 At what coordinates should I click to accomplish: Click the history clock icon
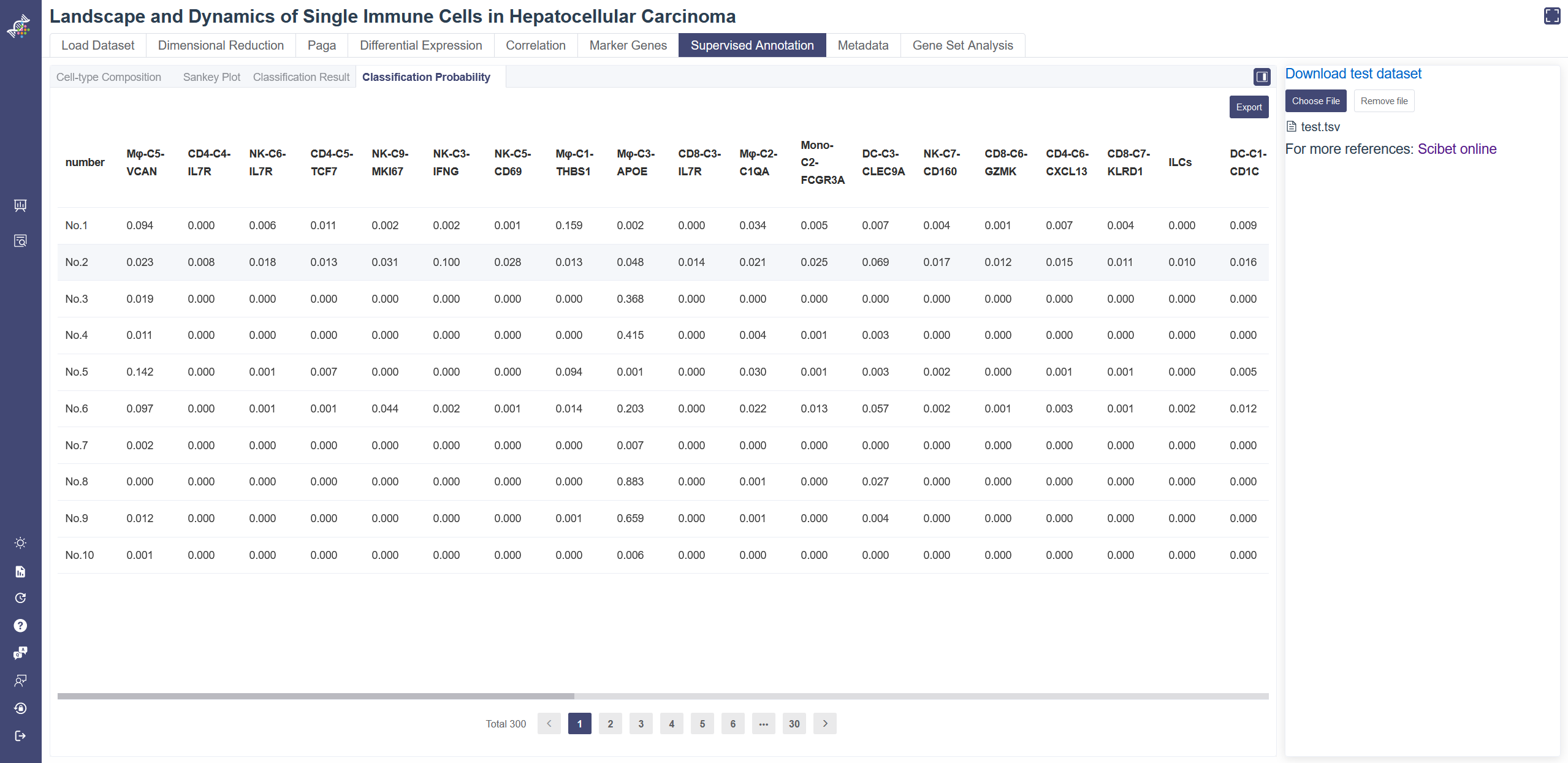point(20,598)
